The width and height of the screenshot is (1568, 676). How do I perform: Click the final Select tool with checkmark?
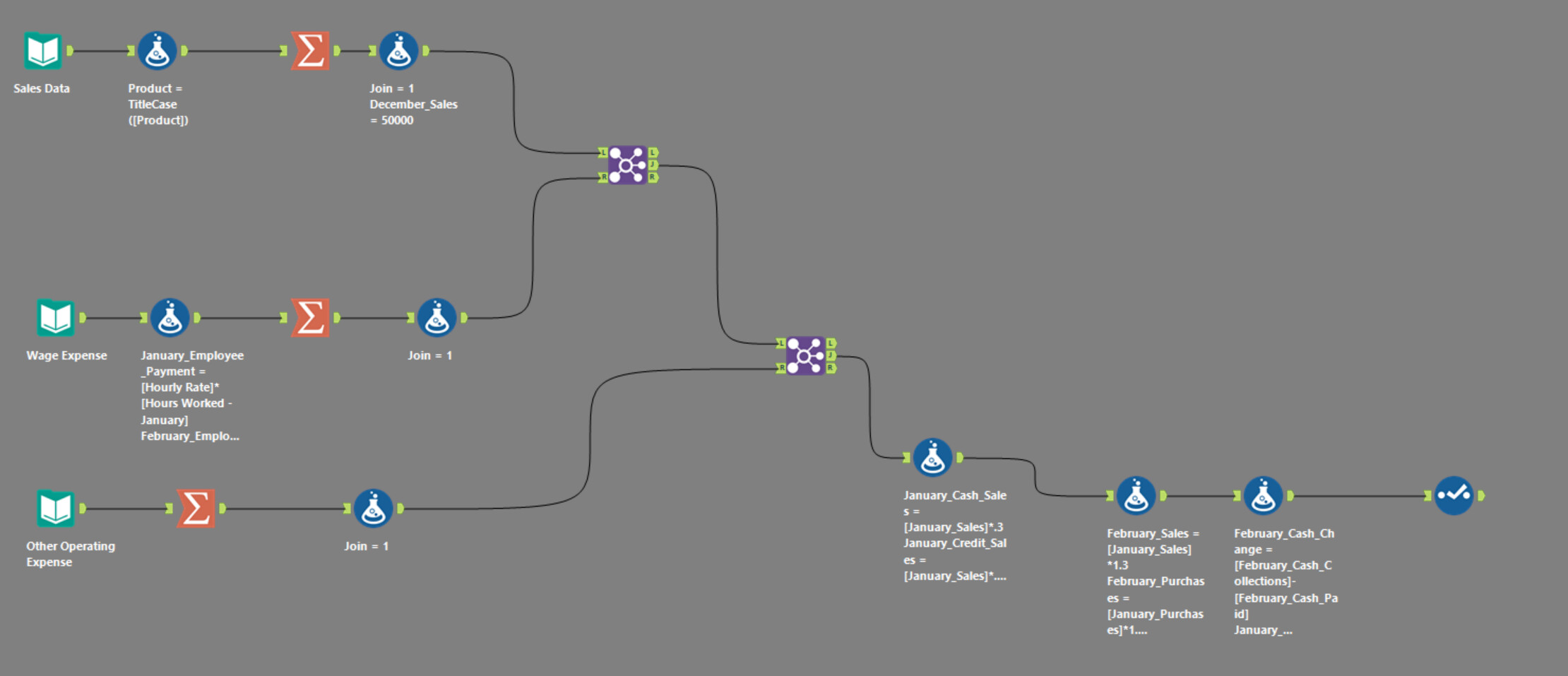(1454, 496)
